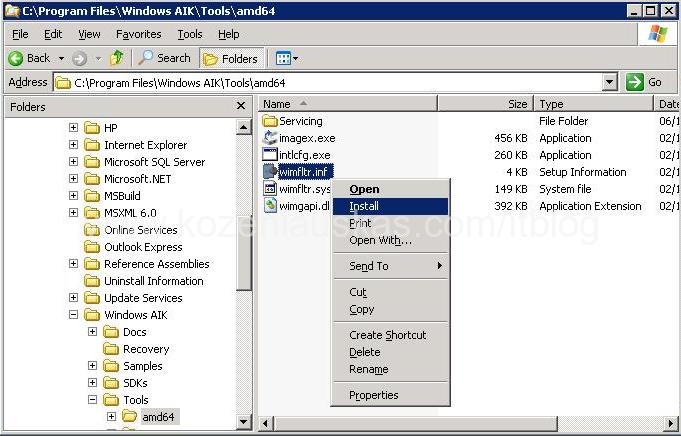Expand the HP folder node
The image size is (681, 436).
[73, 127]
